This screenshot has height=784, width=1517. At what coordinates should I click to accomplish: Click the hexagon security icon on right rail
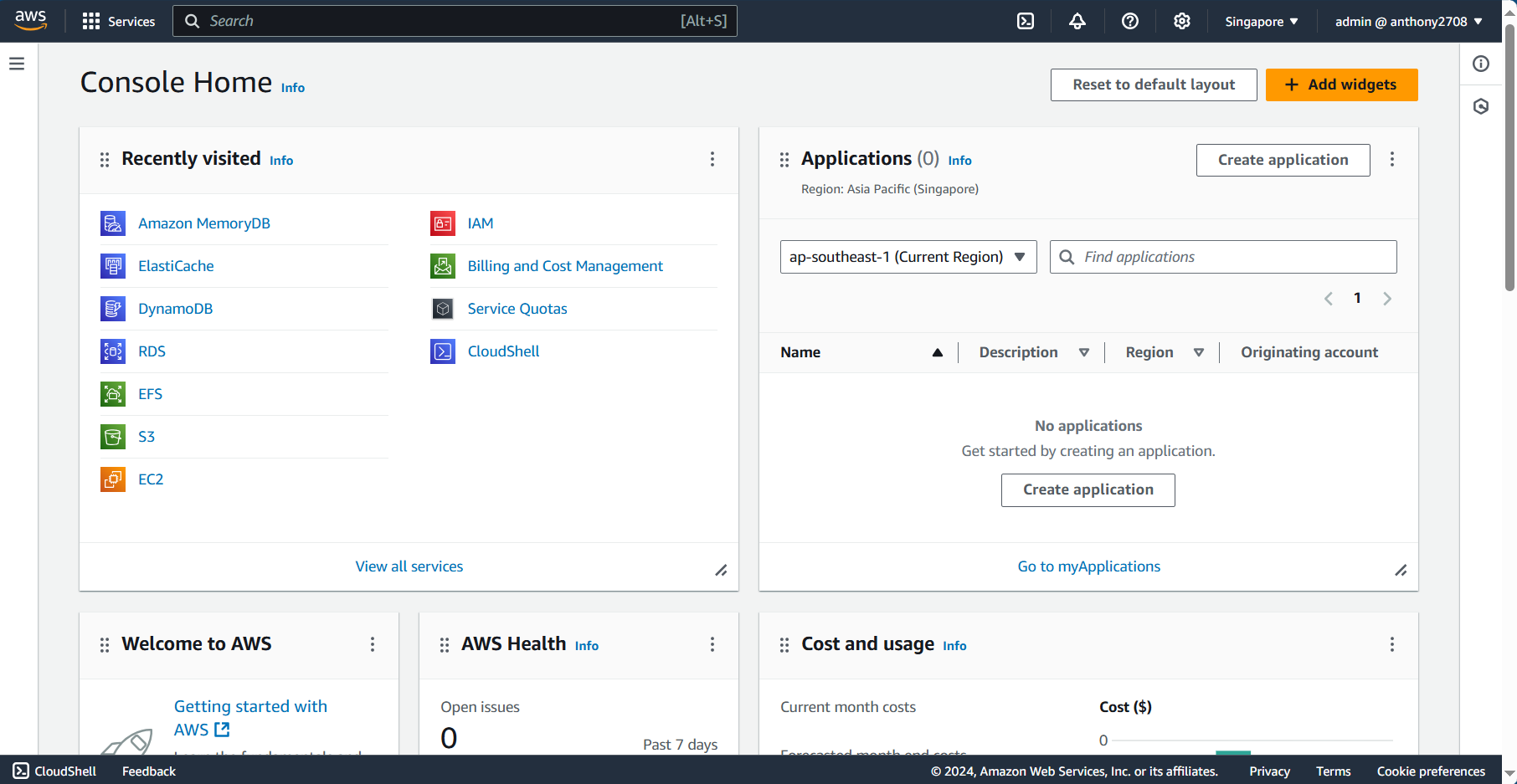pyautogui.click(x=1481, y=106)
